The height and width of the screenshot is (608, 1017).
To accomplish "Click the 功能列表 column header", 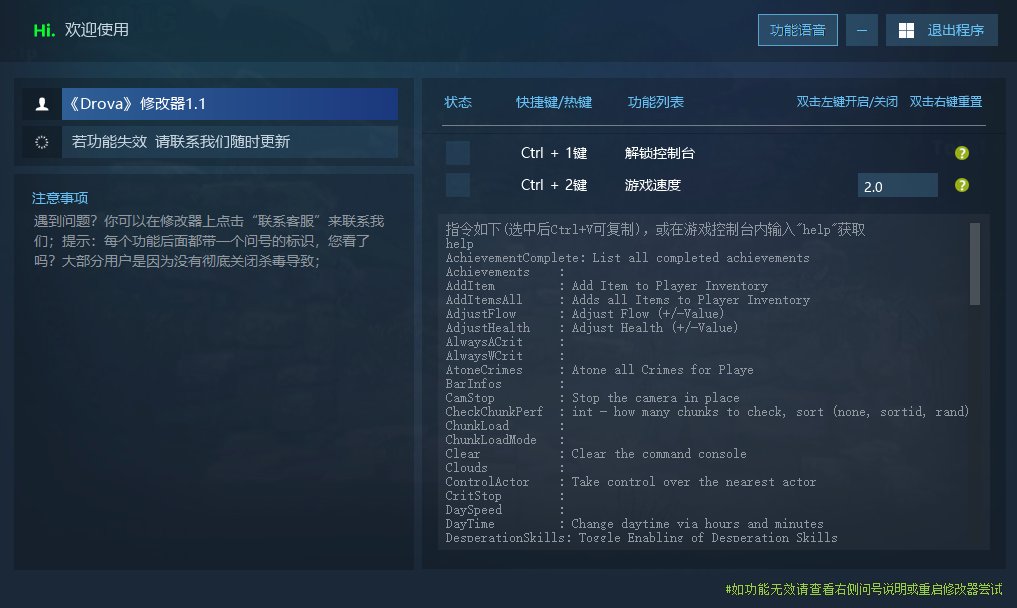I will coord(656,102).
